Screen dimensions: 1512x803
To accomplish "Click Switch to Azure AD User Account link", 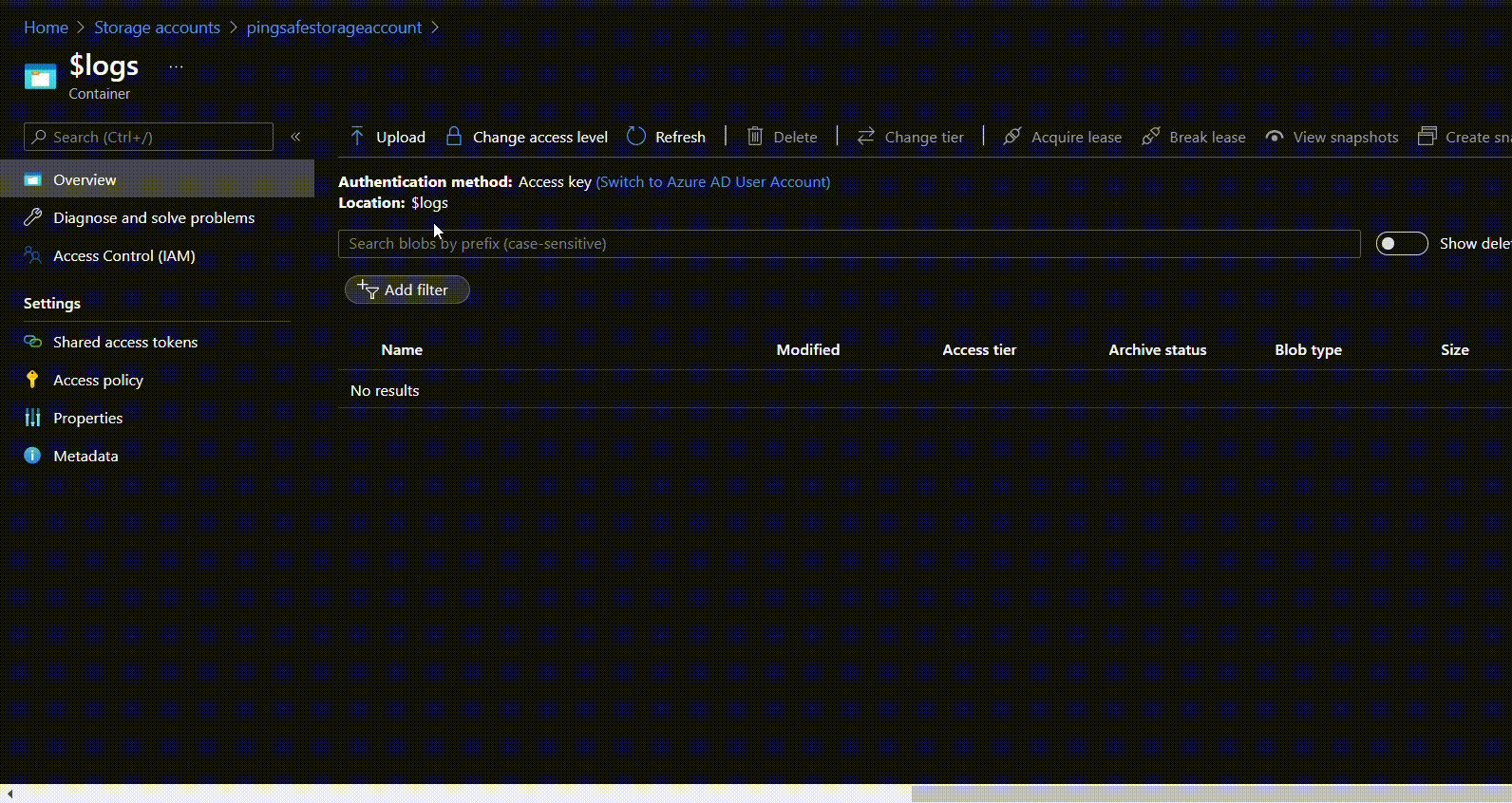I will click(x=712, y=182).
